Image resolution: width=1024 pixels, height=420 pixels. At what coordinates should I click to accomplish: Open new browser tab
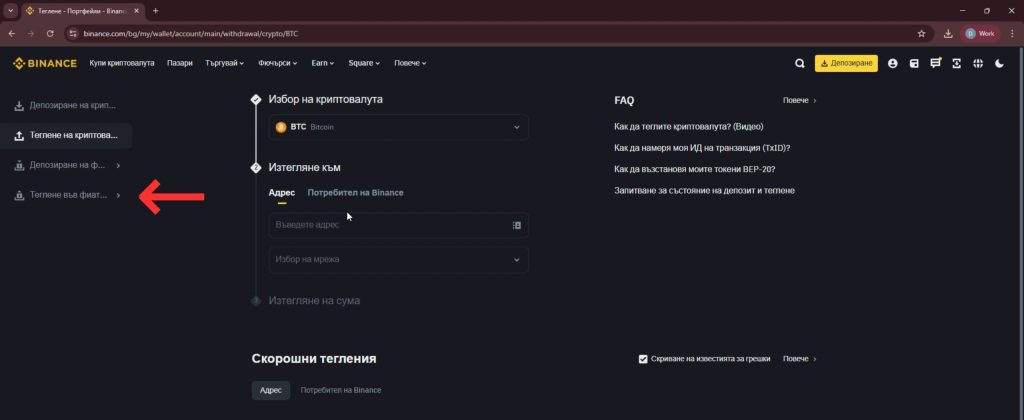155,11
